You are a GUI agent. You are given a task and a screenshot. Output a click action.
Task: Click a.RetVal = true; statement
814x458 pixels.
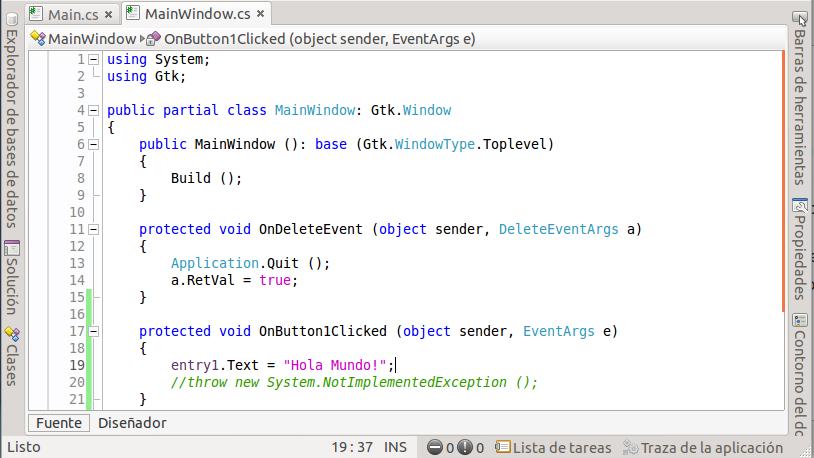234,280
